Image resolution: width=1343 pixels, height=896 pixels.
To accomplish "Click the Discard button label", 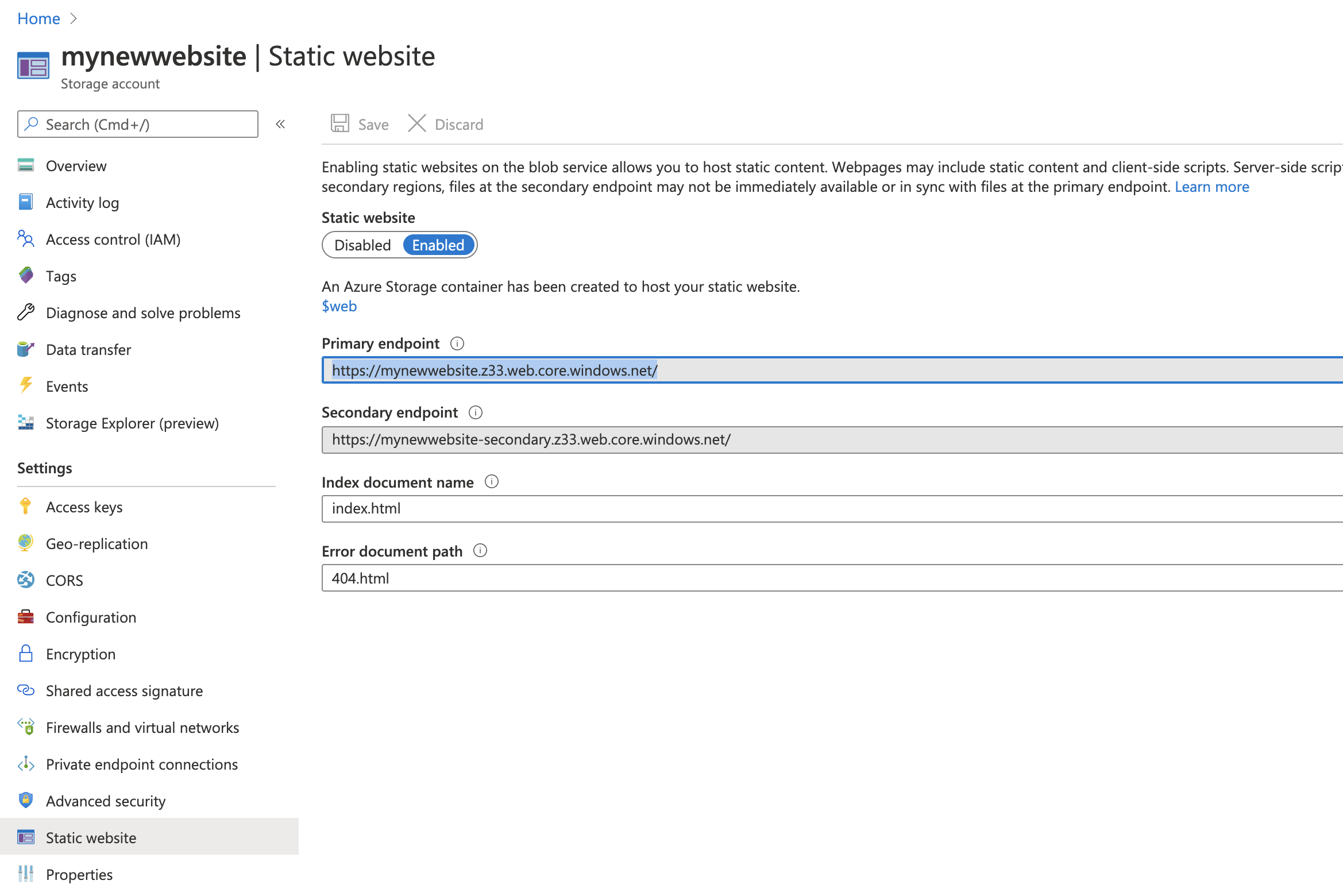I will [459, 125].
